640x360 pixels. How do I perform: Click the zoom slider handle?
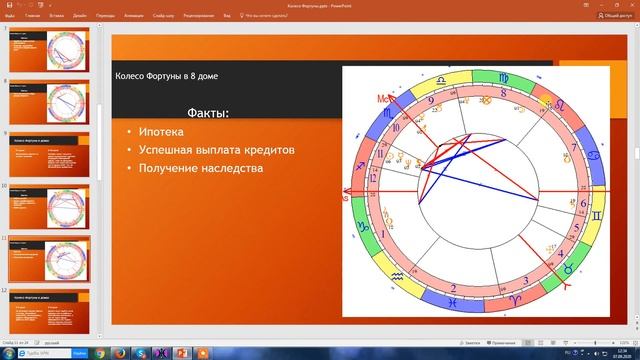point(596,343)
